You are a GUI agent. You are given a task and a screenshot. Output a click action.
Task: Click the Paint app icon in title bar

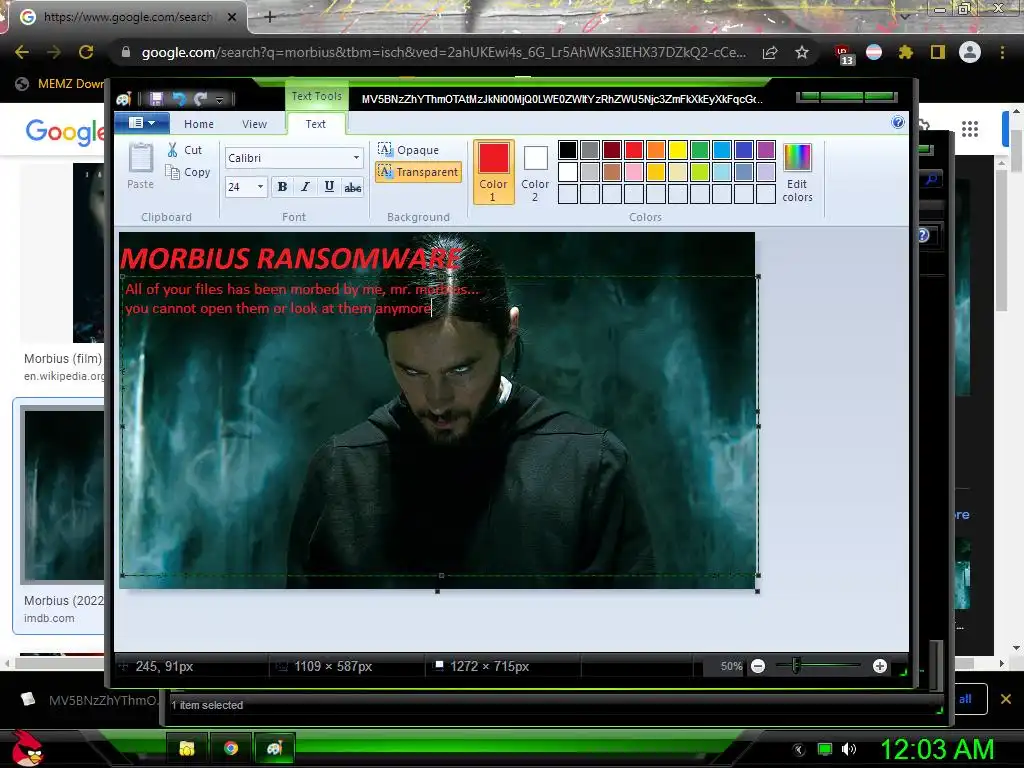click(124, 99)
